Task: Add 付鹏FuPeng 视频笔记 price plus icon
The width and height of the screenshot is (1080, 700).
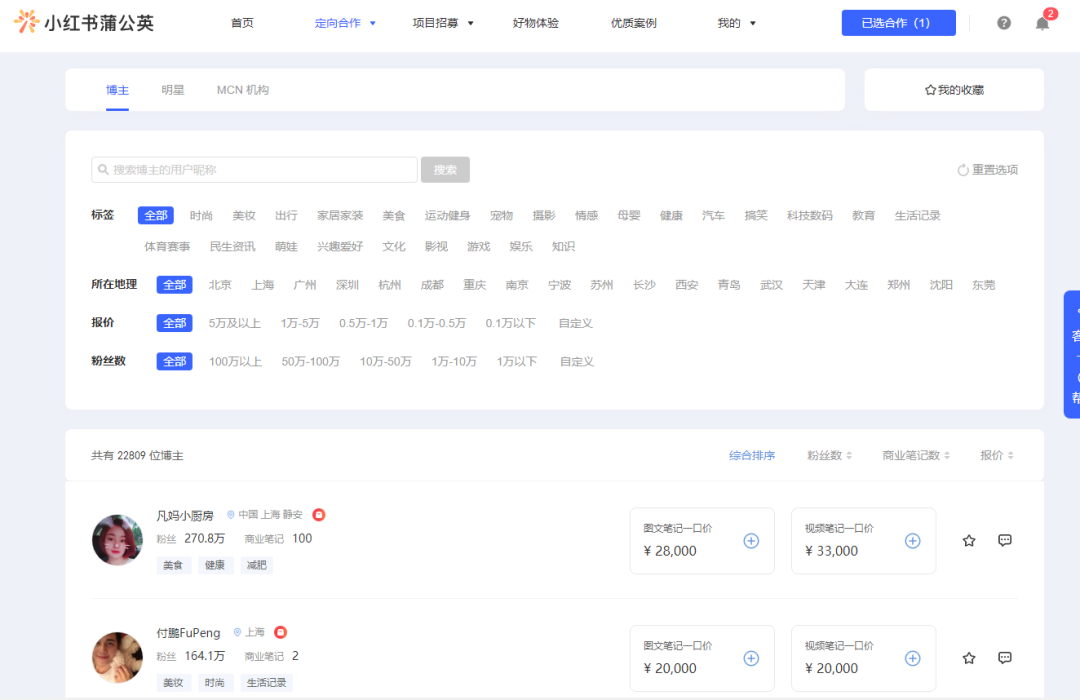Action: pyautogui.click(x=912, y=658)
